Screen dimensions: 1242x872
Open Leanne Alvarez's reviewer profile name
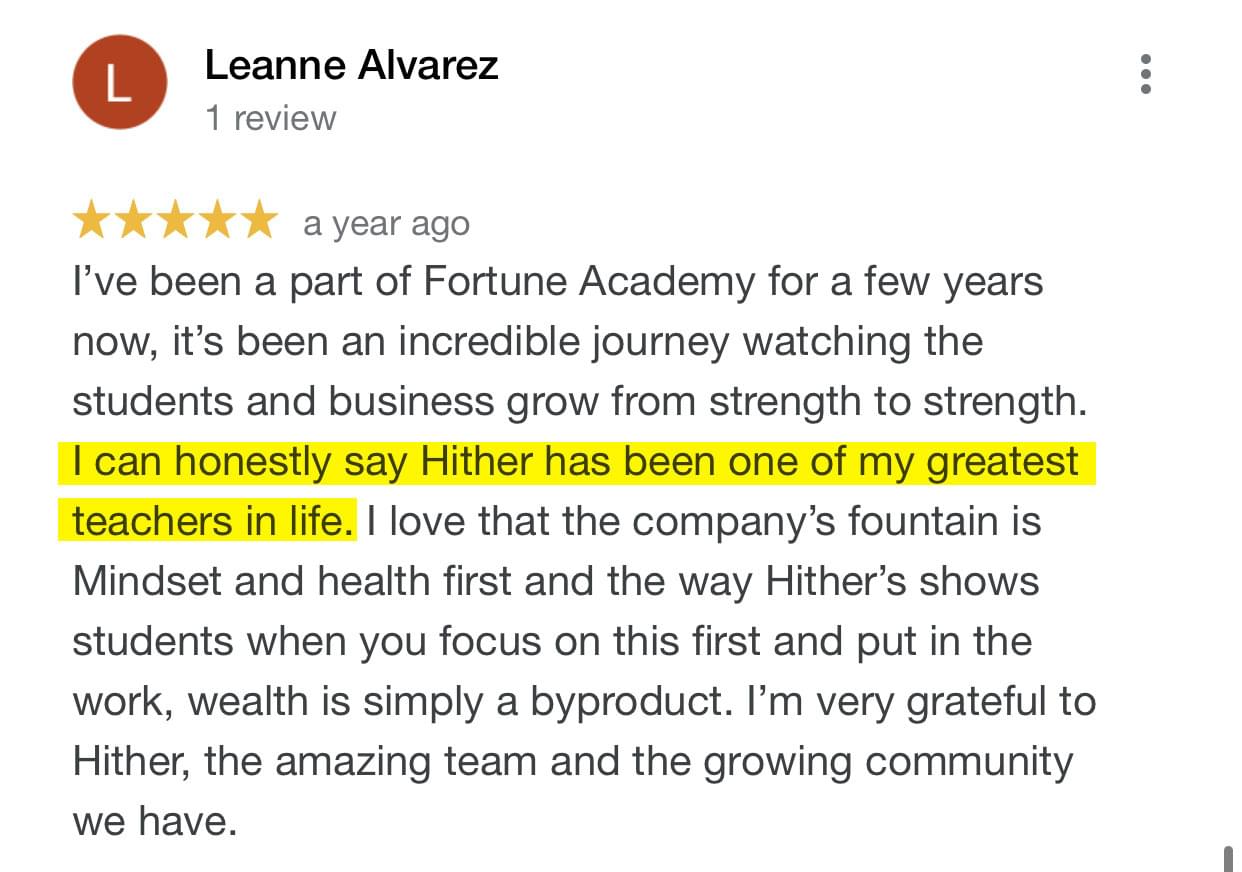[x=351, y=66]
